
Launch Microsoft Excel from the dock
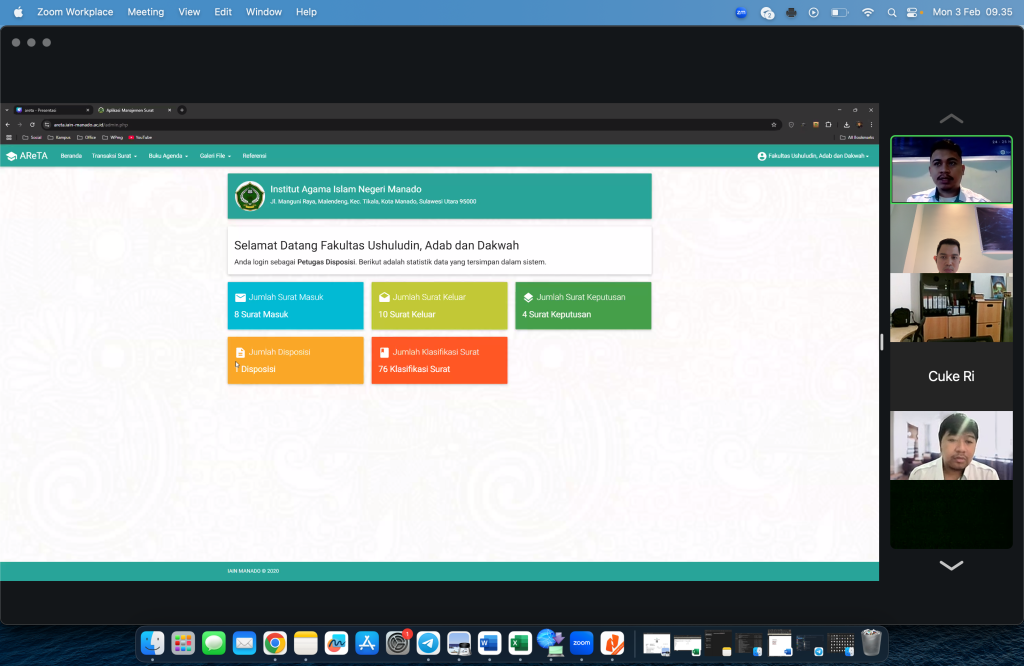(520, 643)
